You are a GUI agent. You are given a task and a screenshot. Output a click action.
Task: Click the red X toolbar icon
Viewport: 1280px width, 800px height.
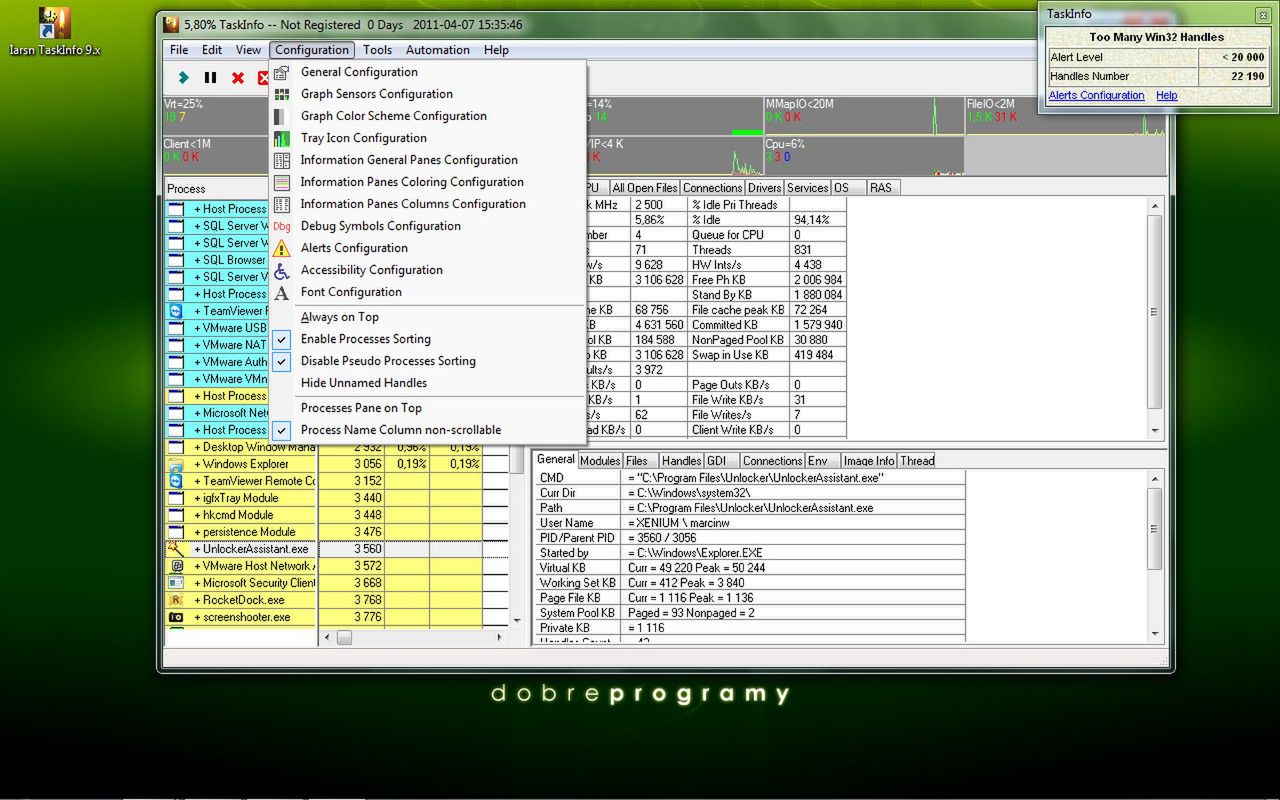238,78
